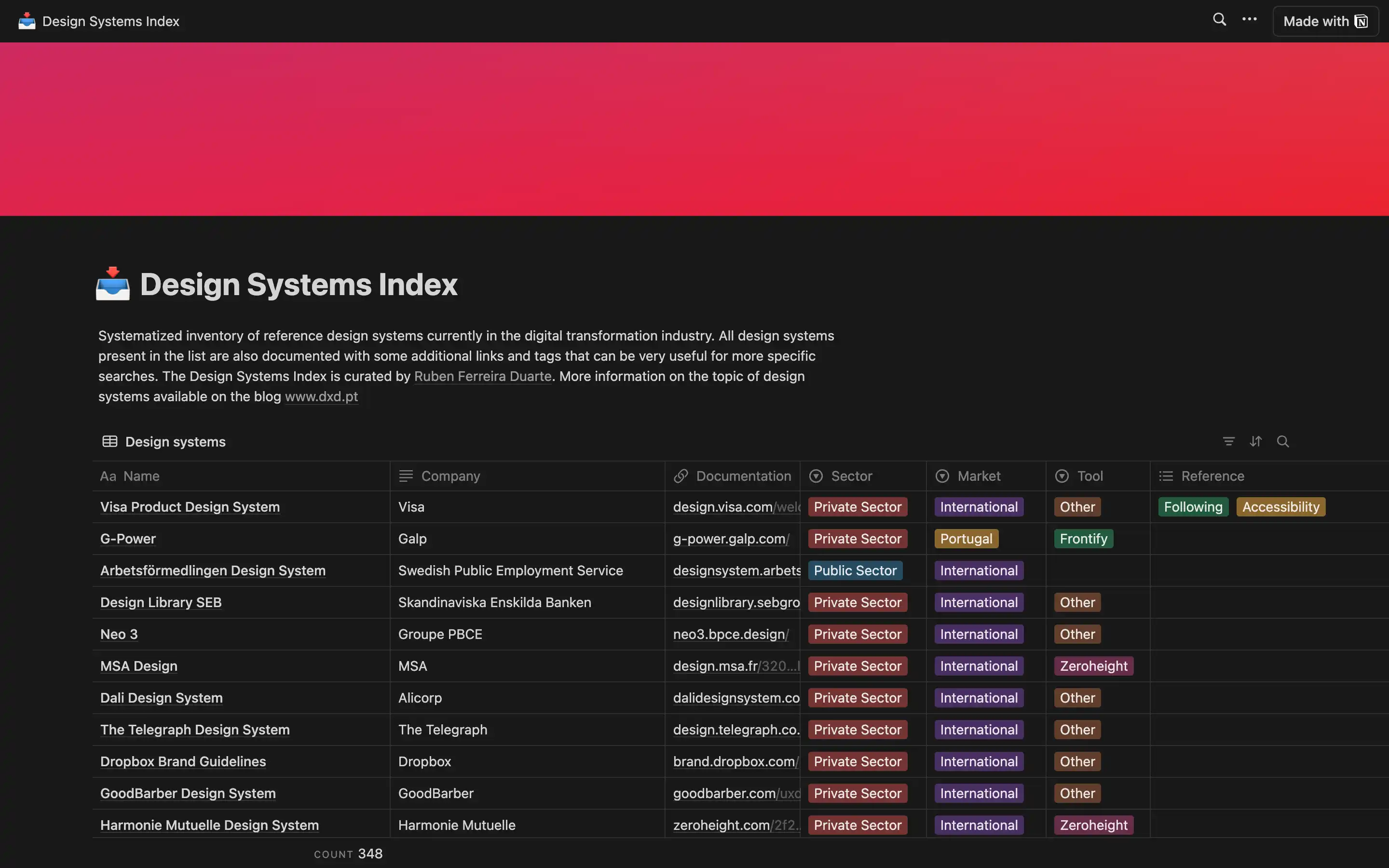1389x868 pixels.
Task: Click the Alicorp company cell
Action: tap(528, 698)
